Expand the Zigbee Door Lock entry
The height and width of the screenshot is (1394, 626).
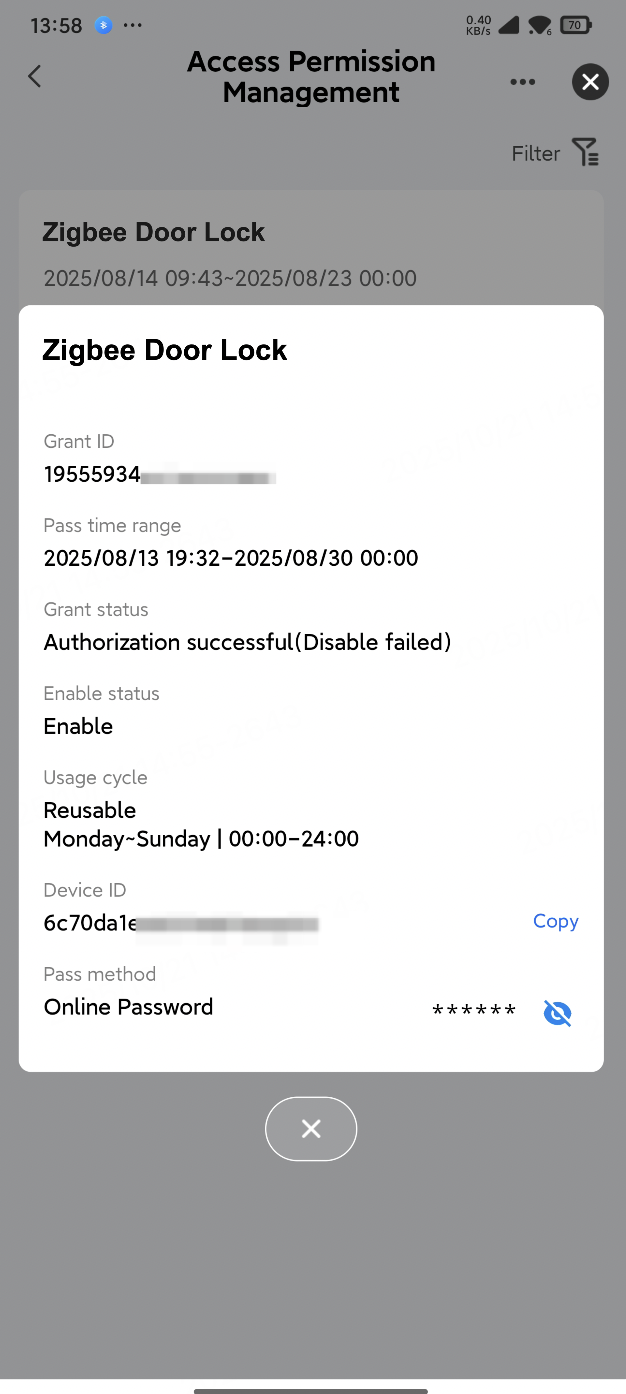tap(154, 232)
